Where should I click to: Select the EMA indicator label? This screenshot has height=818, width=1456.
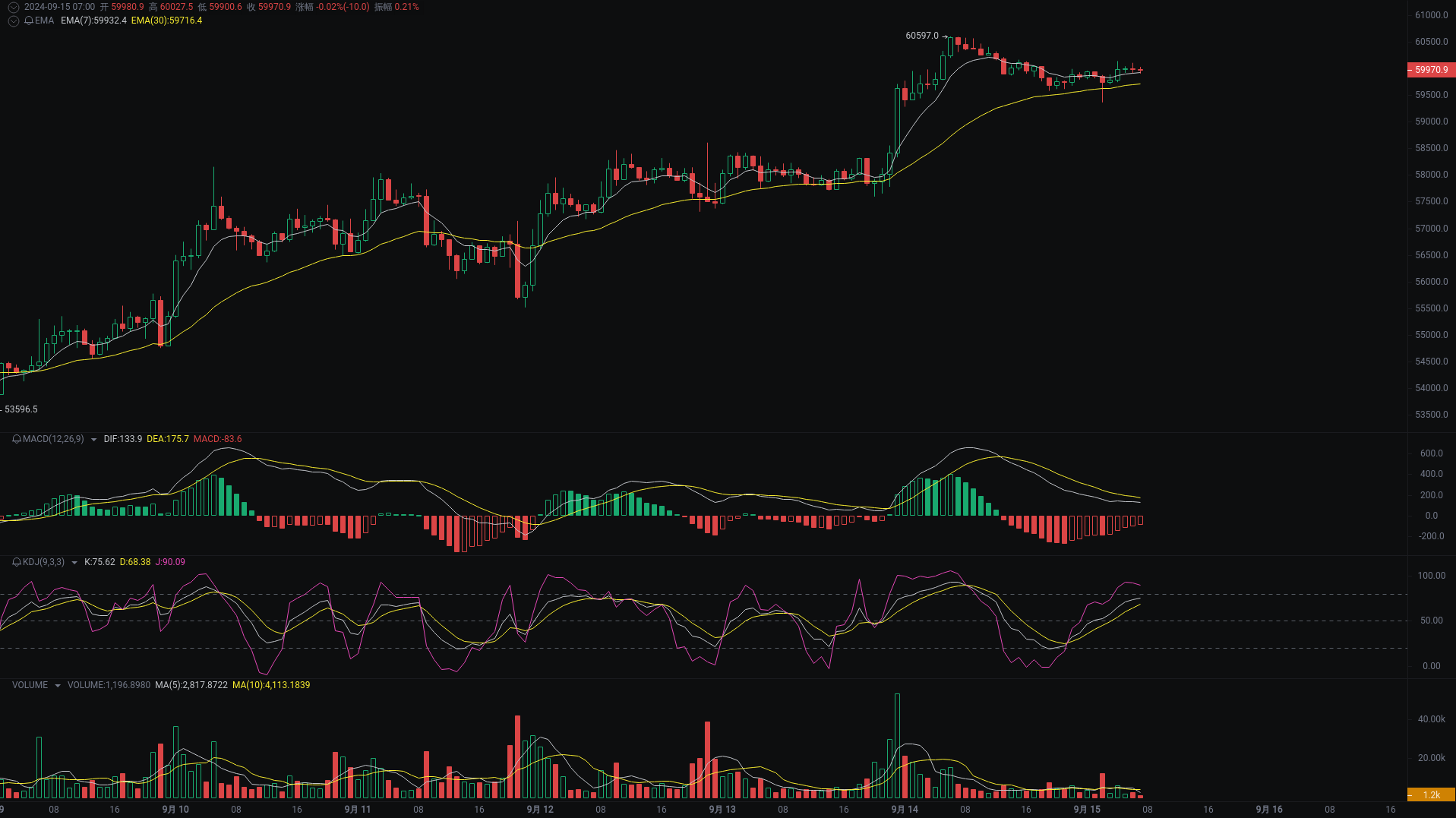(44, 21)
